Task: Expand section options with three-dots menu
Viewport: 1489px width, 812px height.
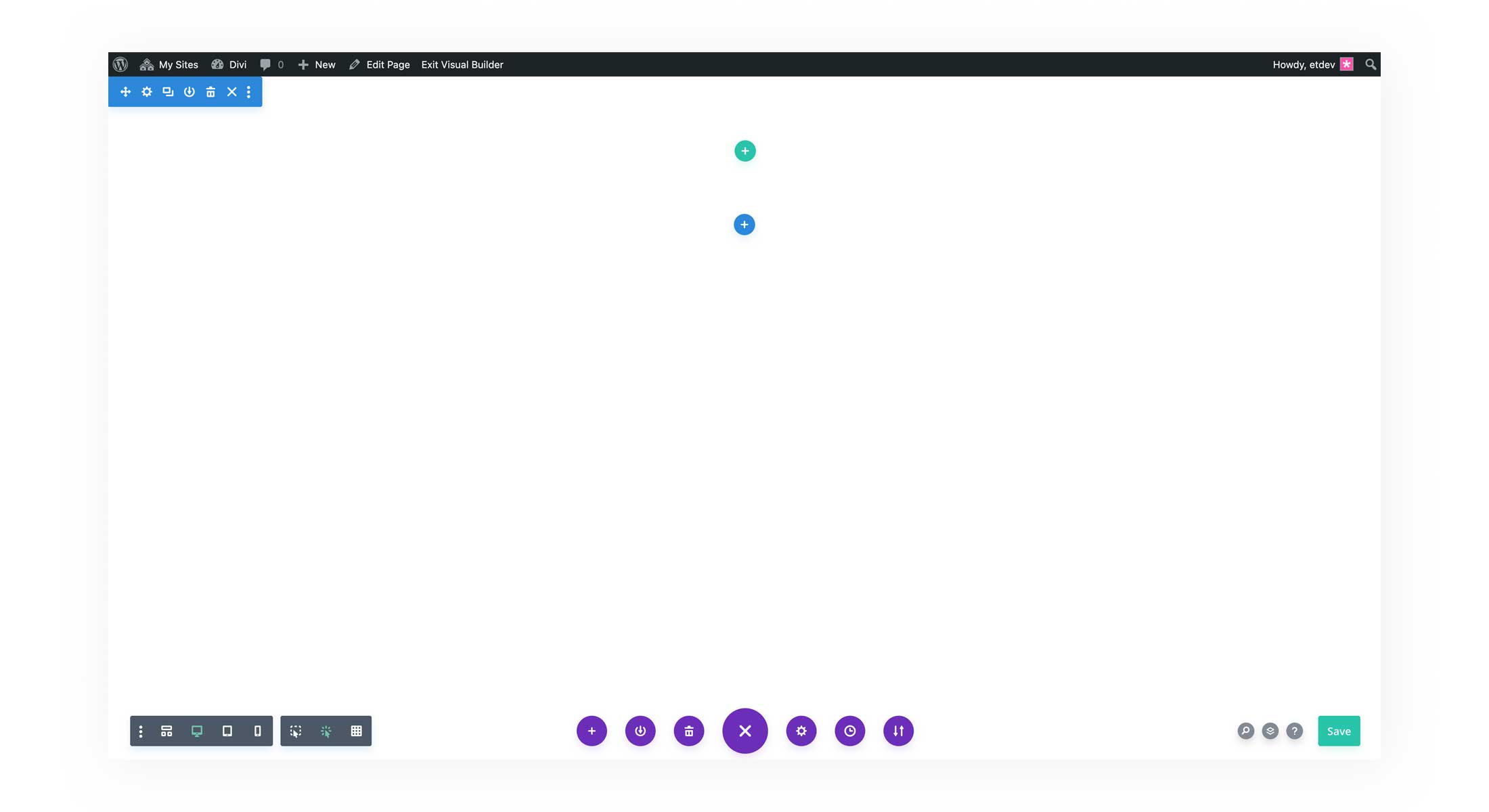Action: pyautogui.click(x=247, y=91)
